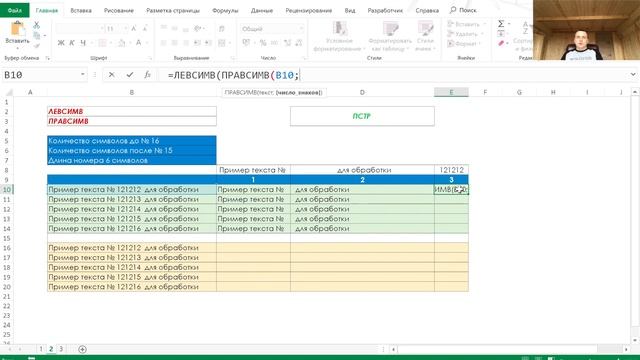Select the ПСТР cell
Image resolution: width=640 pixels, height=360 pixels.
tap(362, 116)
